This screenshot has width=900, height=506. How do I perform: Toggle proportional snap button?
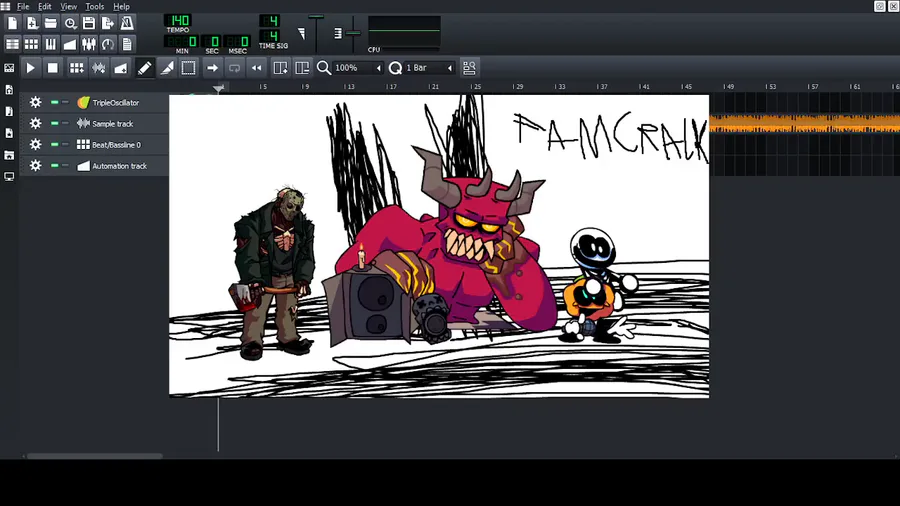469,68
